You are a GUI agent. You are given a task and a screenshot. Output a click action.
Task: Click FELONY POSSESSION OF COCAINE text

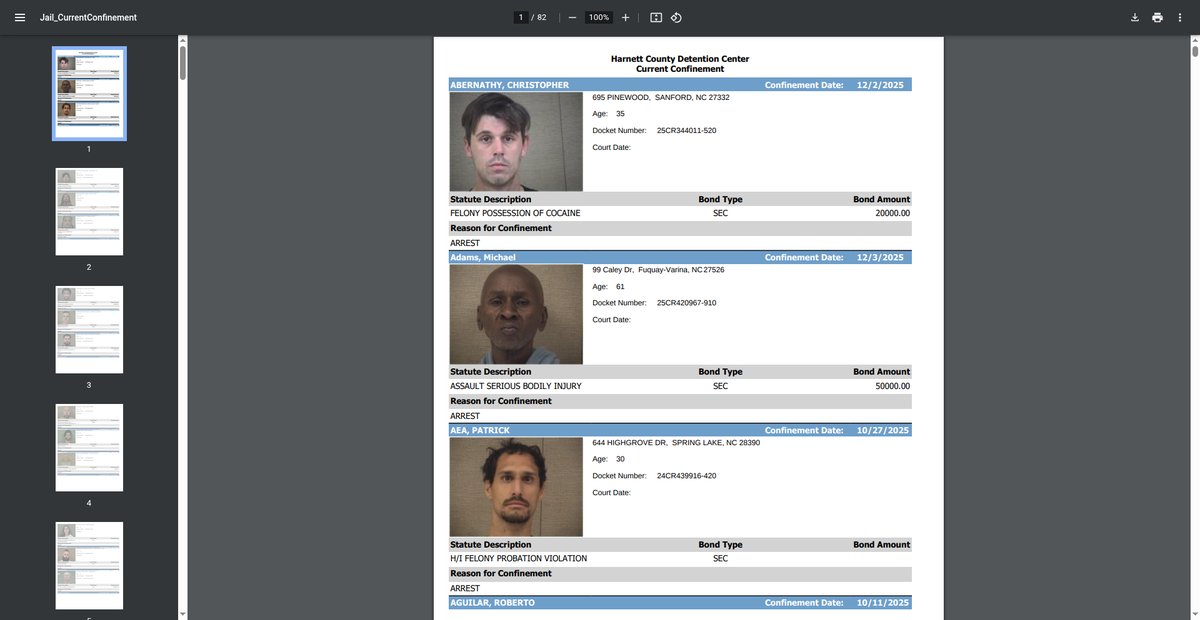pos(515,213)
